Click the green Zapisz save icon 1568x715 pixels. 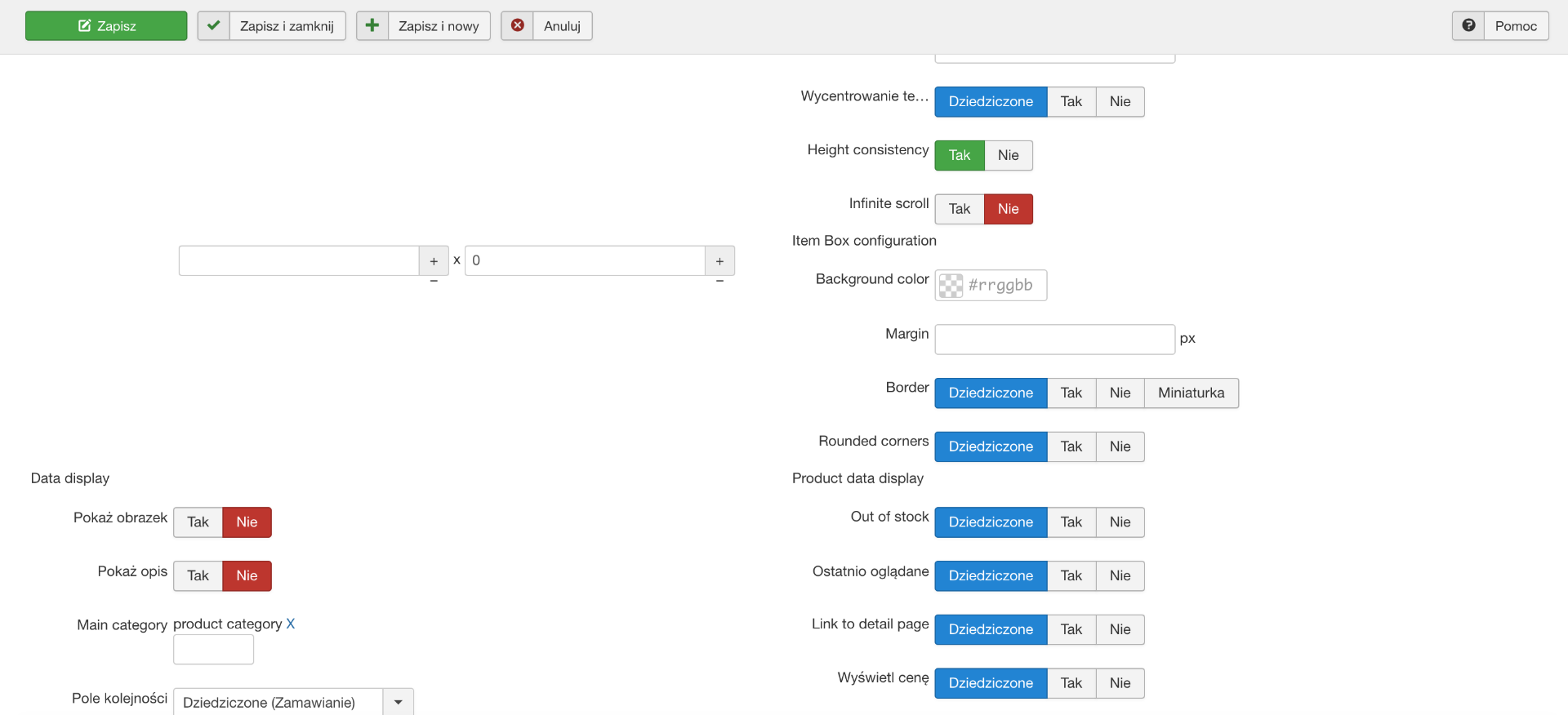point(85,26)
